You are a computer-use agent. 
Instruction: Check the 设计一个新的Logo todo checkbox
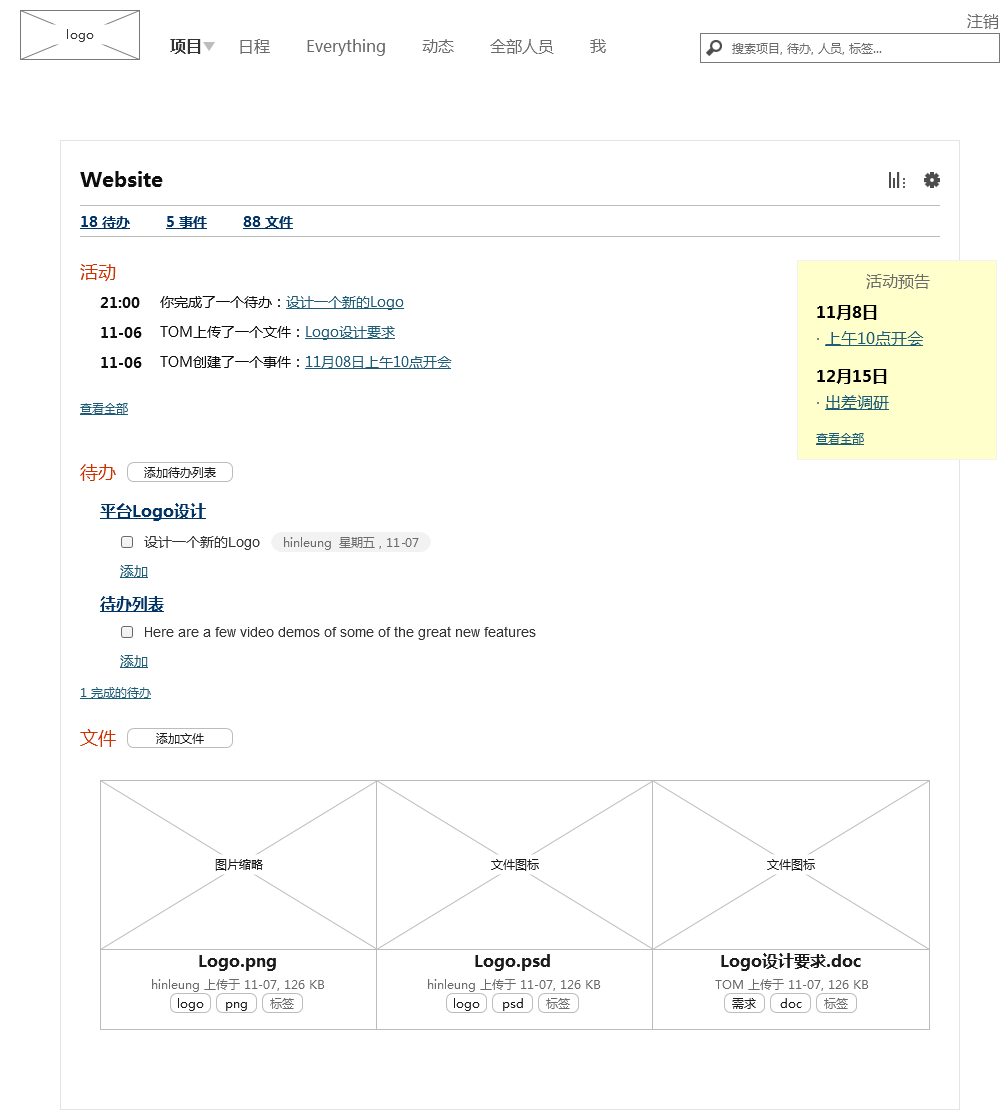127,542
